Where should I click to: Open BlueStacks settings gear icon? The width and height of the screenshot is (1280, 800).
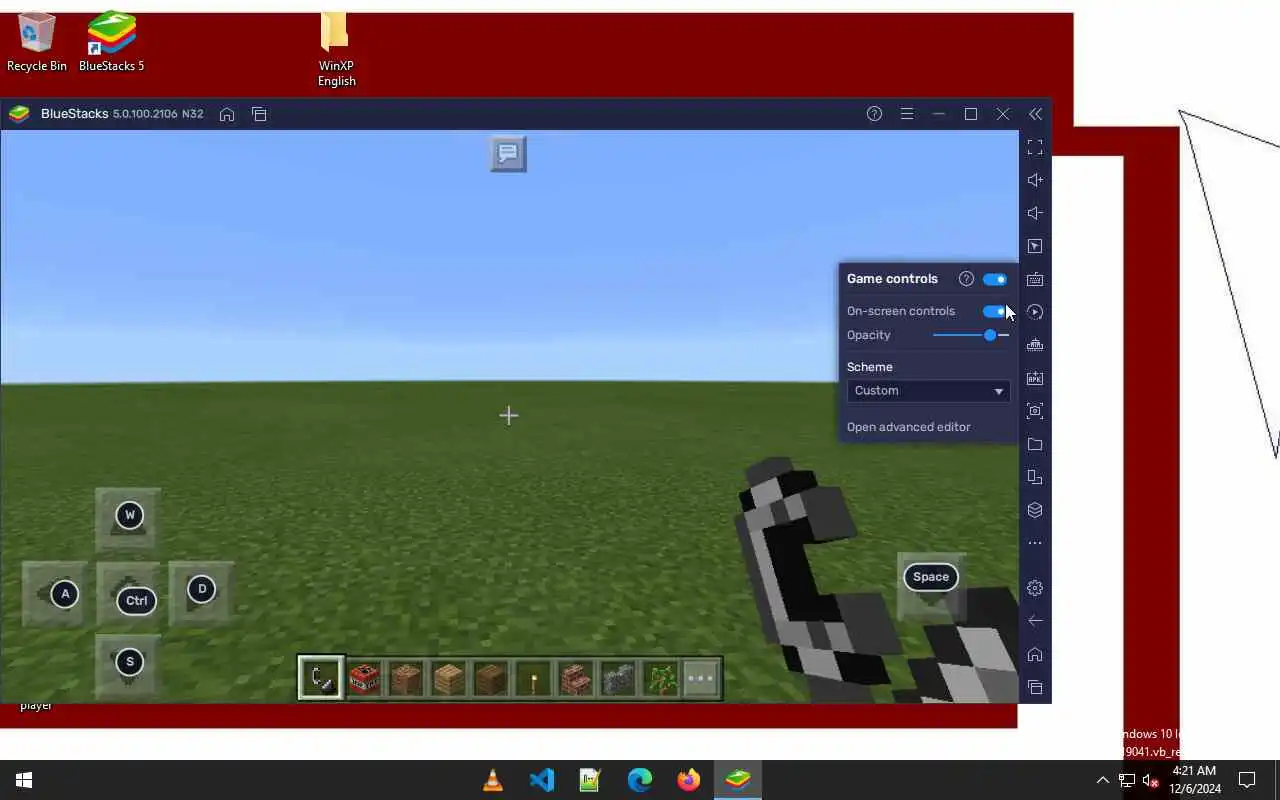[x=1035, y=588]
